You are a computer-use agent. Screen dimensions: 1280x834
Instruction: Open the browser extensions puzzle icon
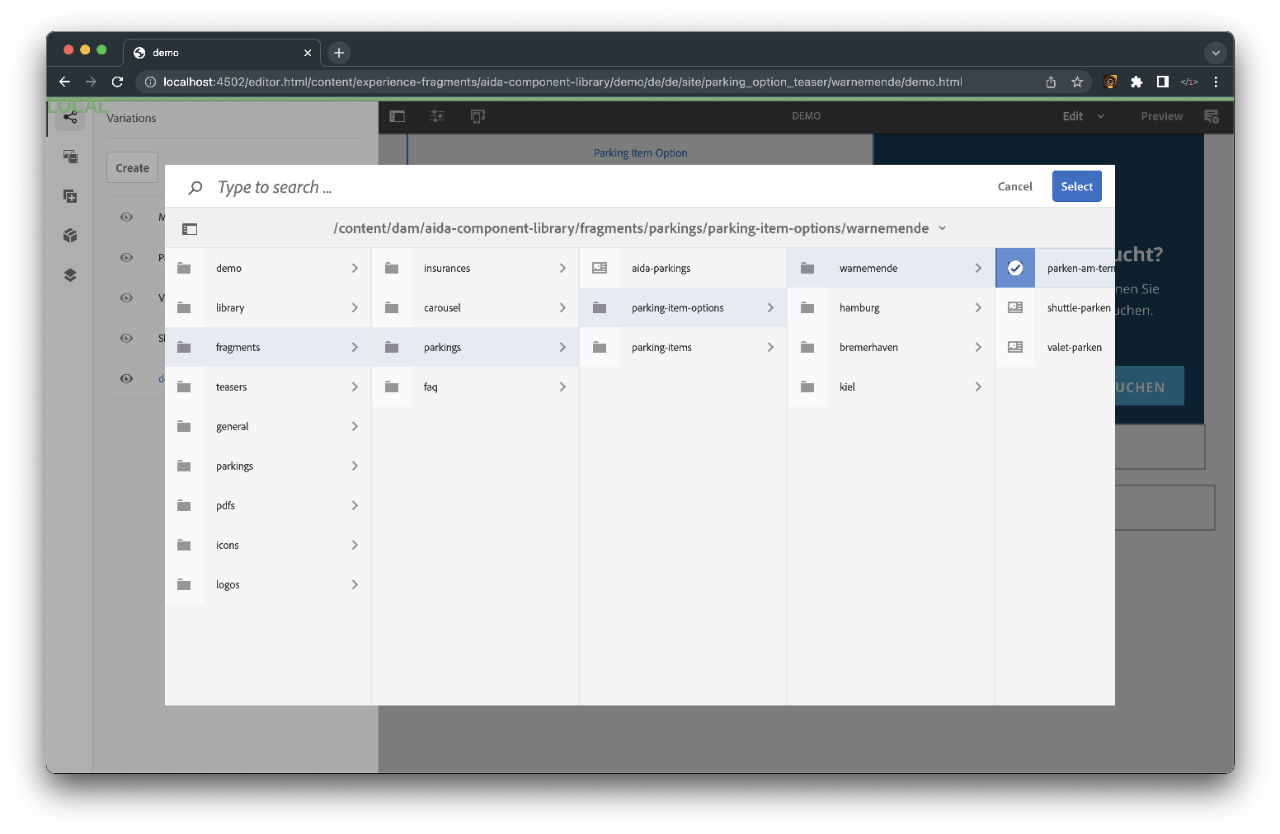point(1136,82)
